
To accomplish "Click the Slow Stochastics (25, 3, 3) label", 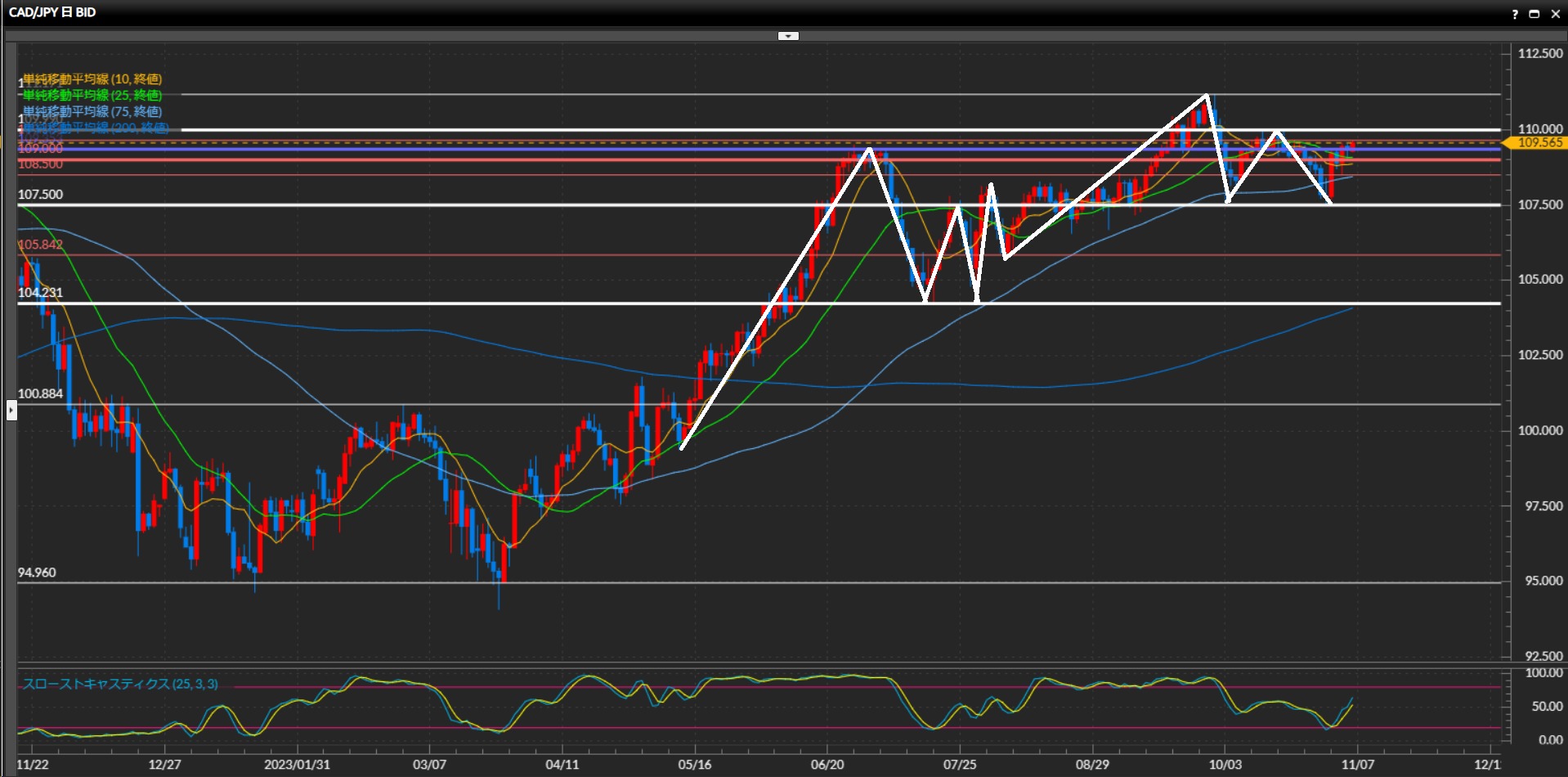I will [x=120, y=684].
